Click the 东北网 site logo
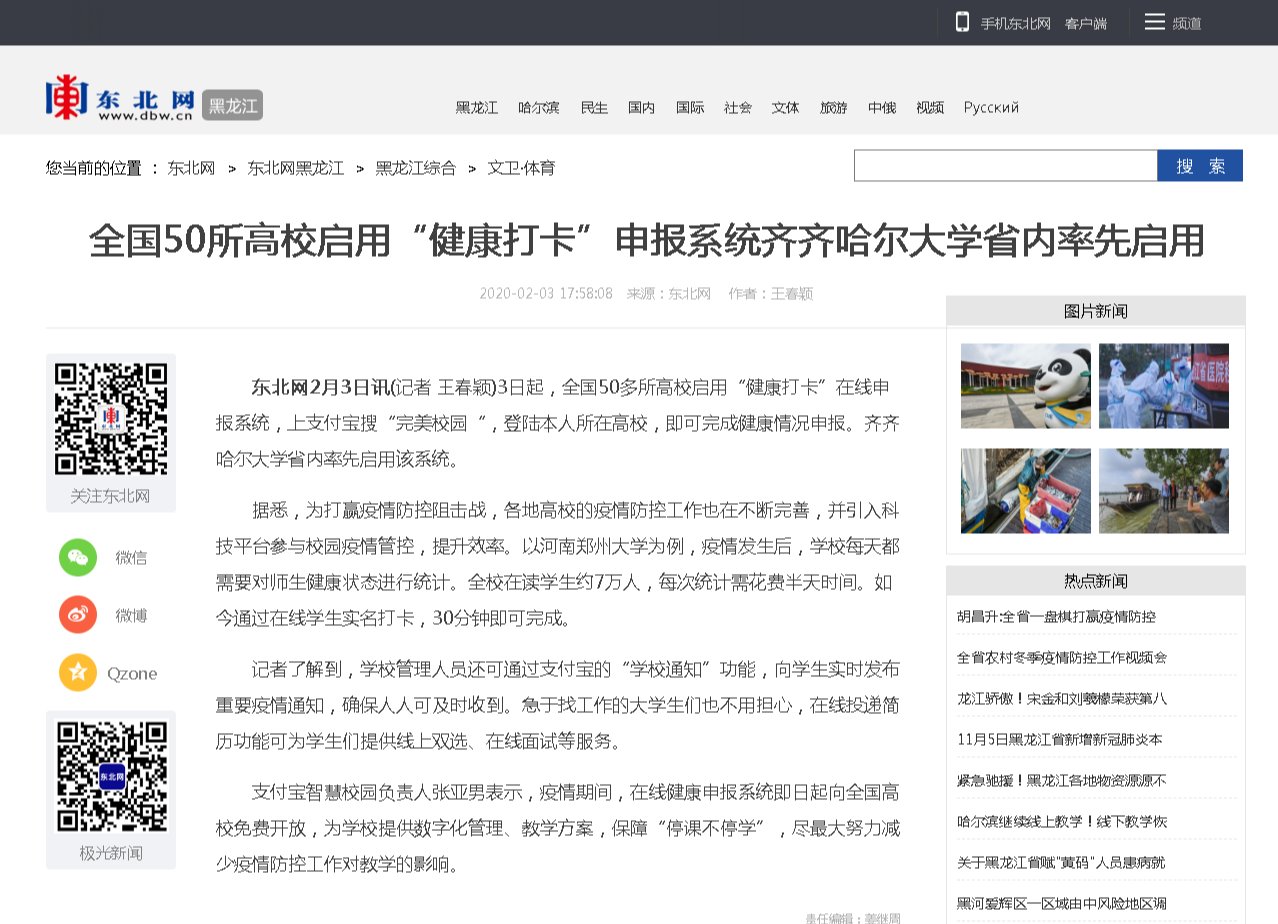 [119, 99]
